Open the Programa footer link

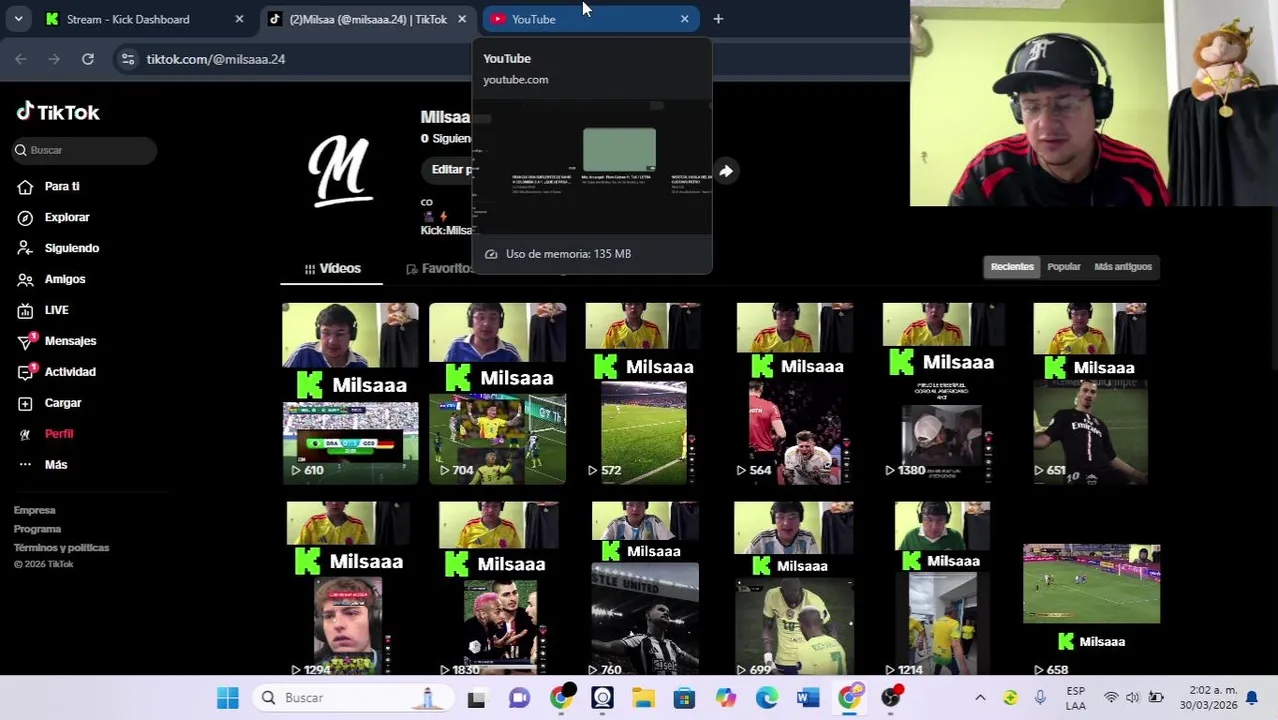coord(38,529)
